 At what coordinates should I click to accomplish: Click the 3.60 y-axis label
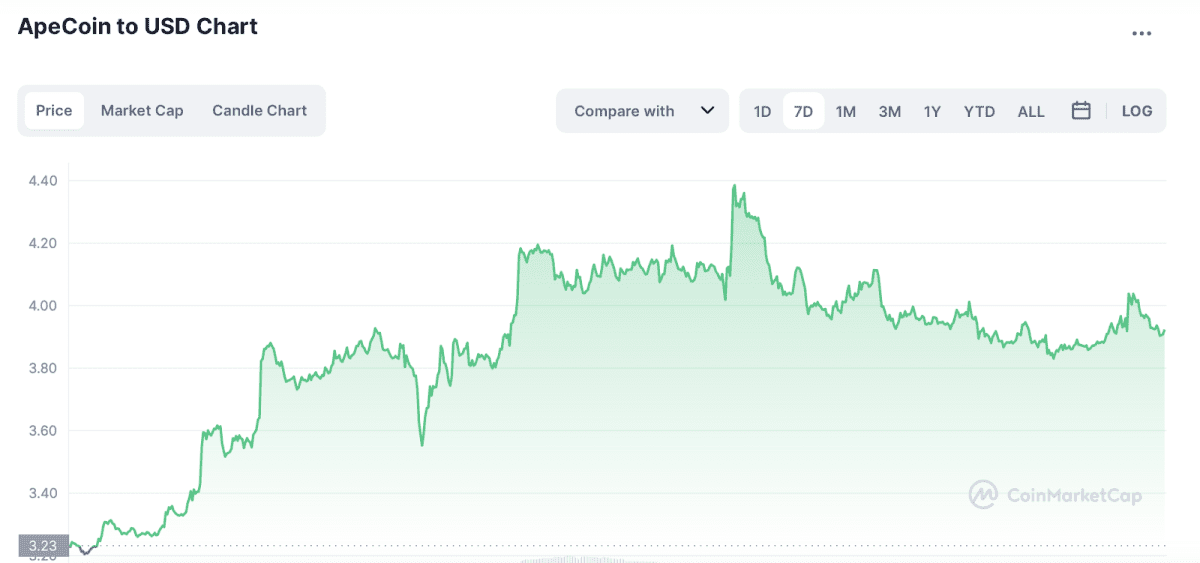43,431
